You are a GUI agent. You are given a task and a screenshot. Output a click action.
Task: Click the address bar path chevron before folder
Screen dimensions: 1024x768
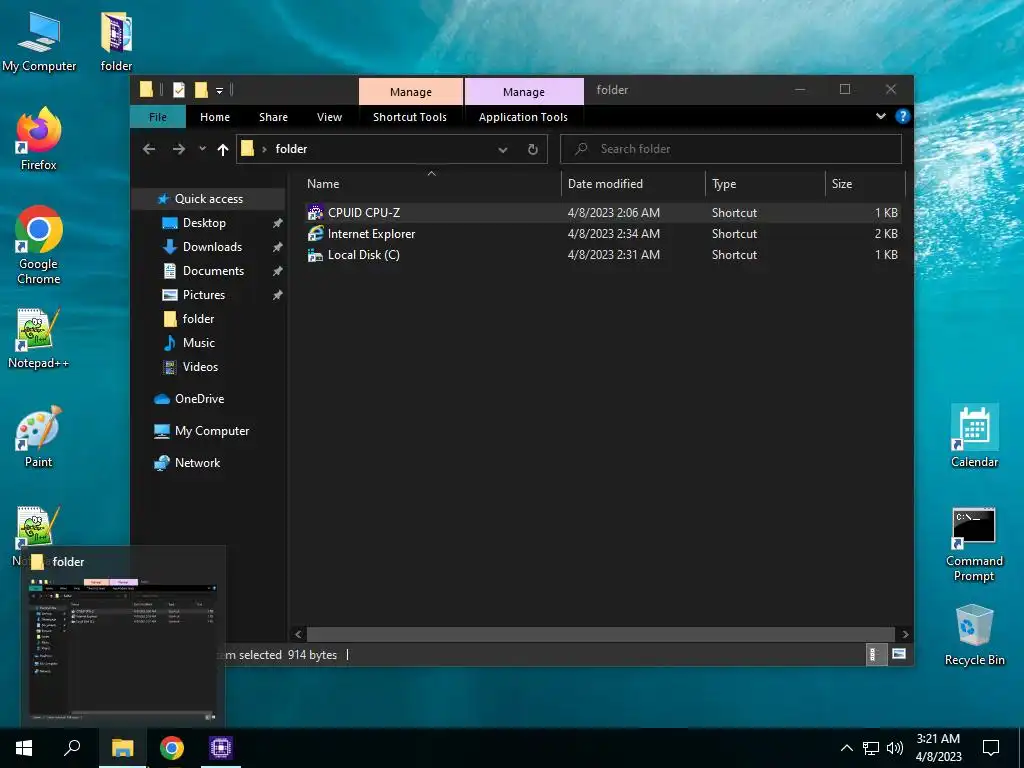coord(264,150)
